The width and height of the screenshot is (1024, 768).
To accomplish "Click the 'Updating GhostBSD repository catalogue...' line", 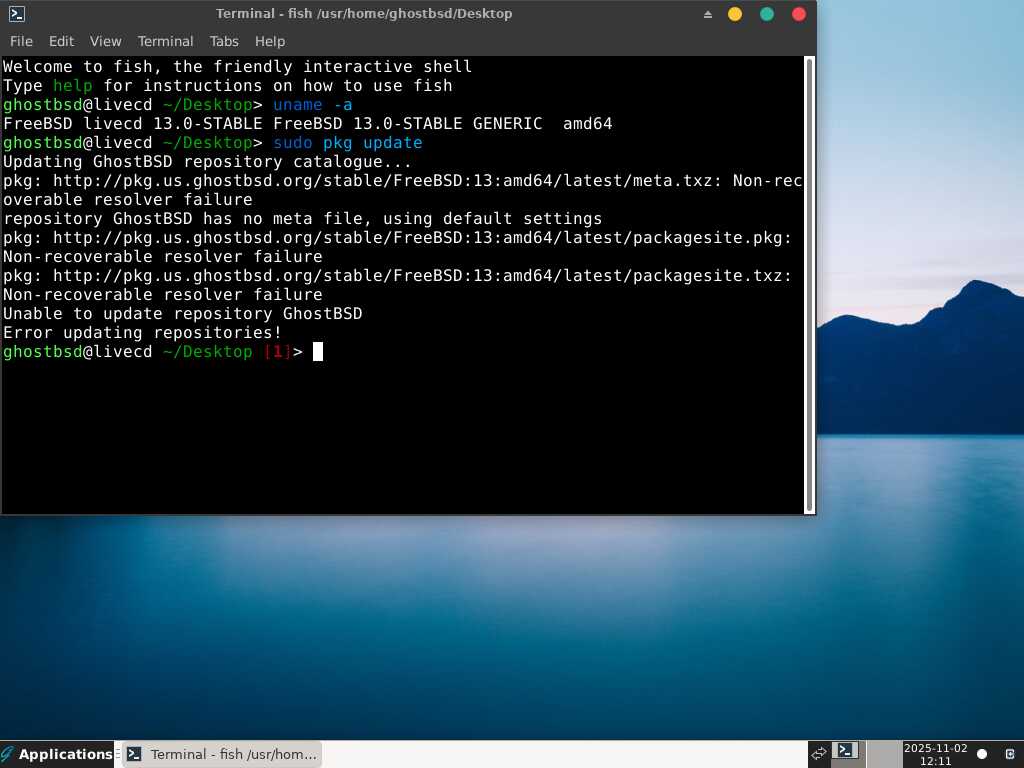I will pyautogui.click(x=208, y=161).
